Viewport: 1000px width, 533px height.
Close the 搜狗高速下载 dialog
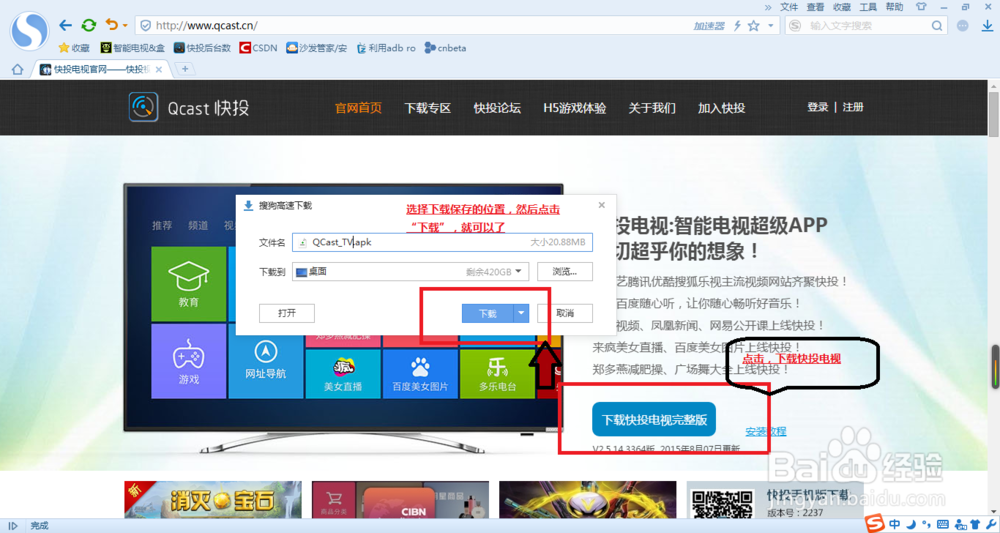(x=601, y=205)
